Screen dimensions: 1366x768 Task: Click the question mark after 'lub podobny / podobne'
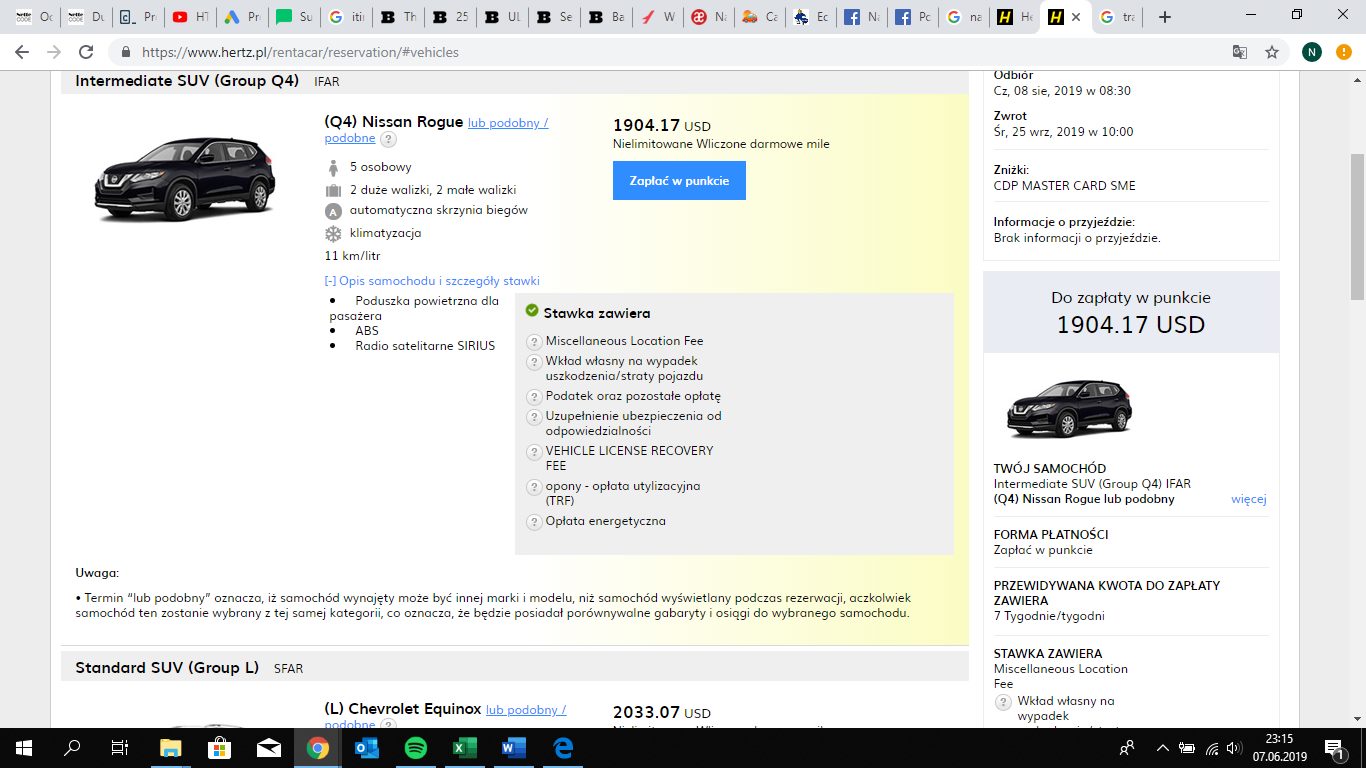pos(388,139)
